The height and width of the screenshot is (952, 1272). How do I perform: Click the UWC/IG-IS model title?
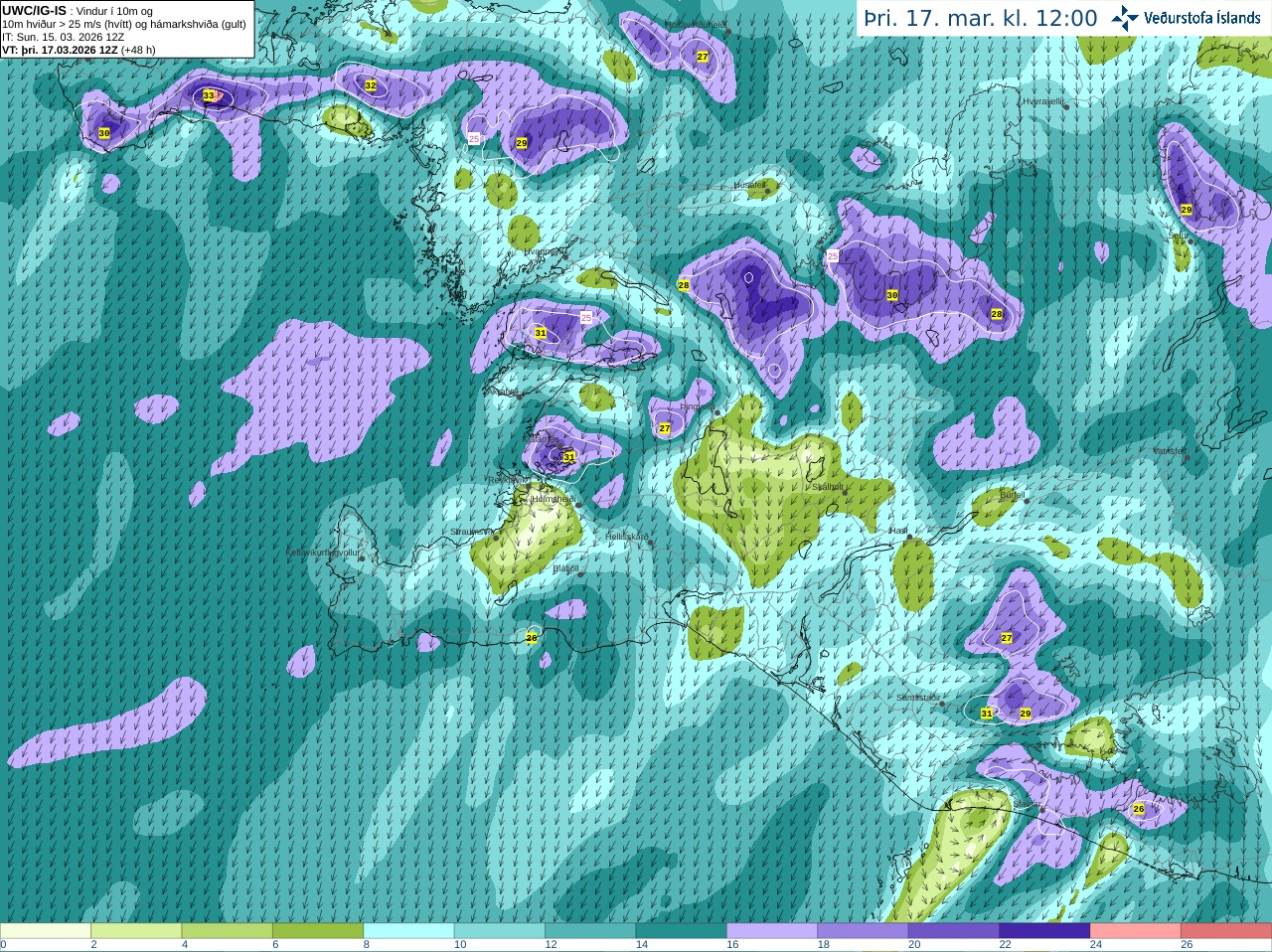34,10
